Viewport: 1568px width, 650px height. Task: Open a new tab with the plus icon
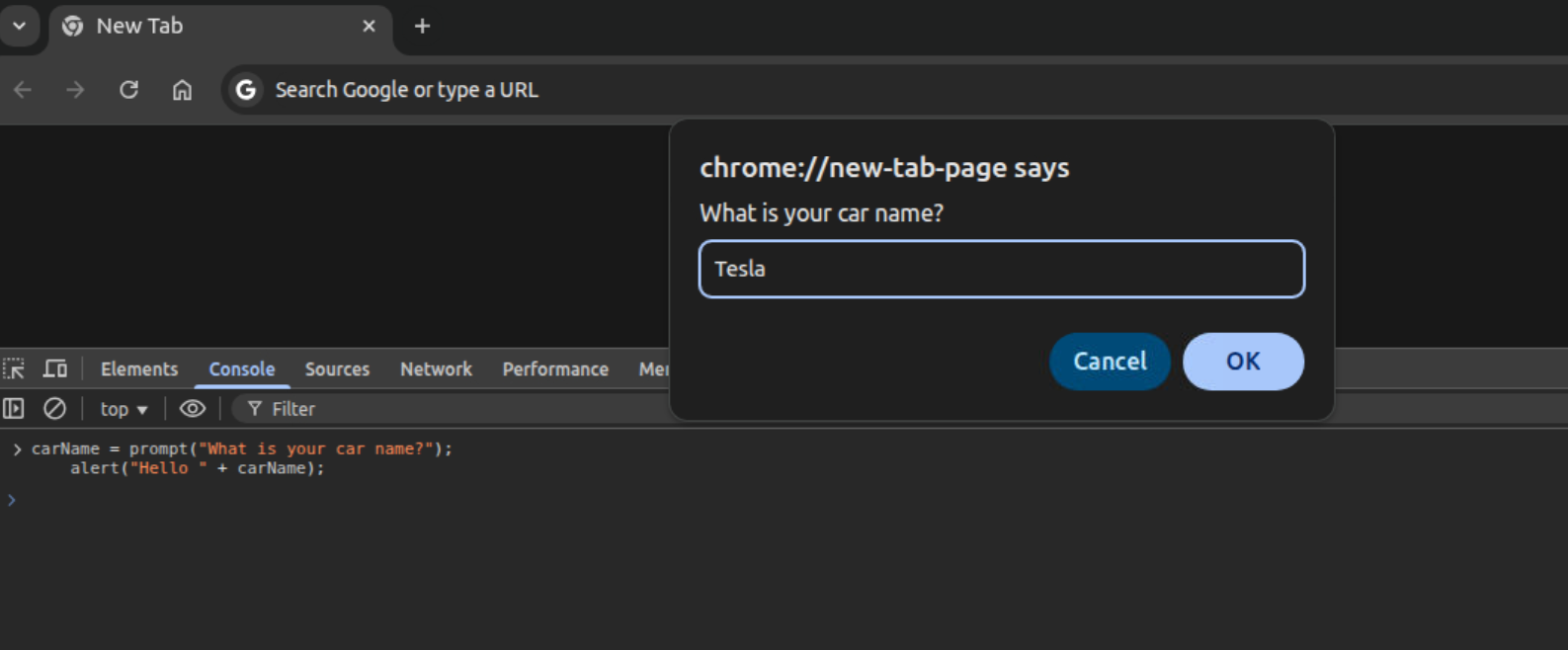click(422, 27)
